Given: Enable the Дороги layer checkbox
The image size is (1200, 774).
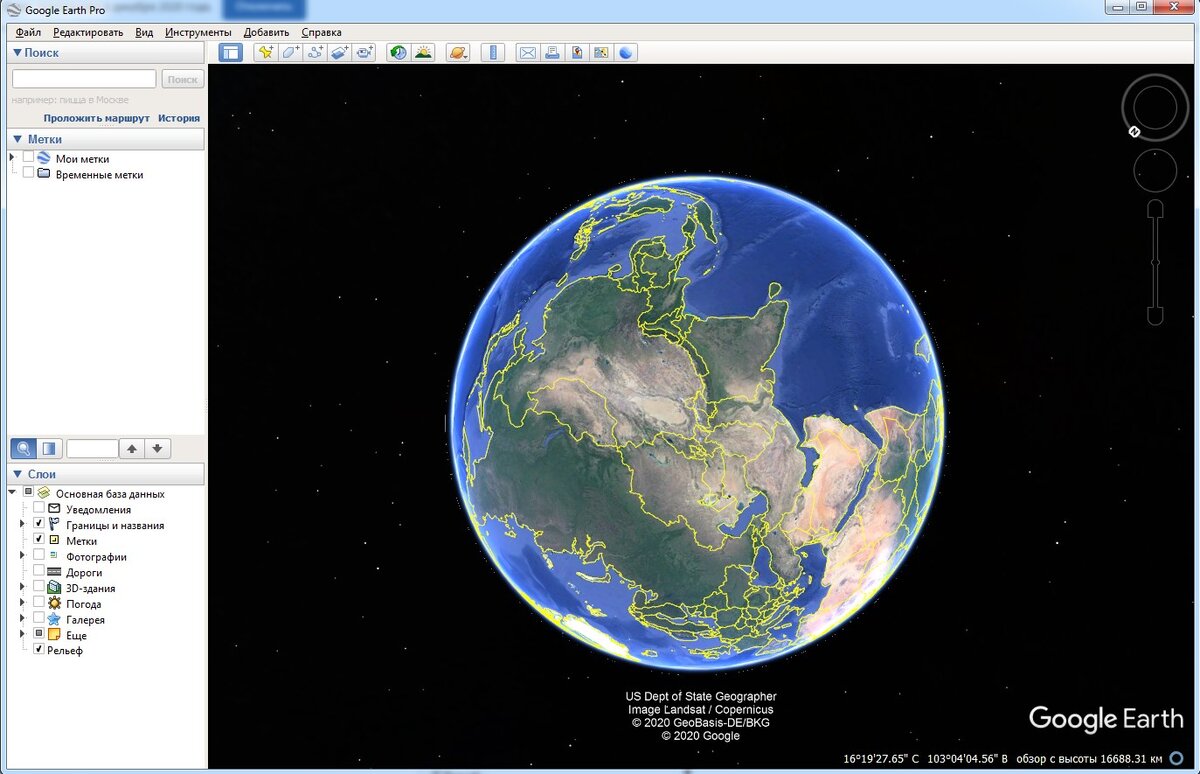Looking at the screenshot, I should (39, 571).
